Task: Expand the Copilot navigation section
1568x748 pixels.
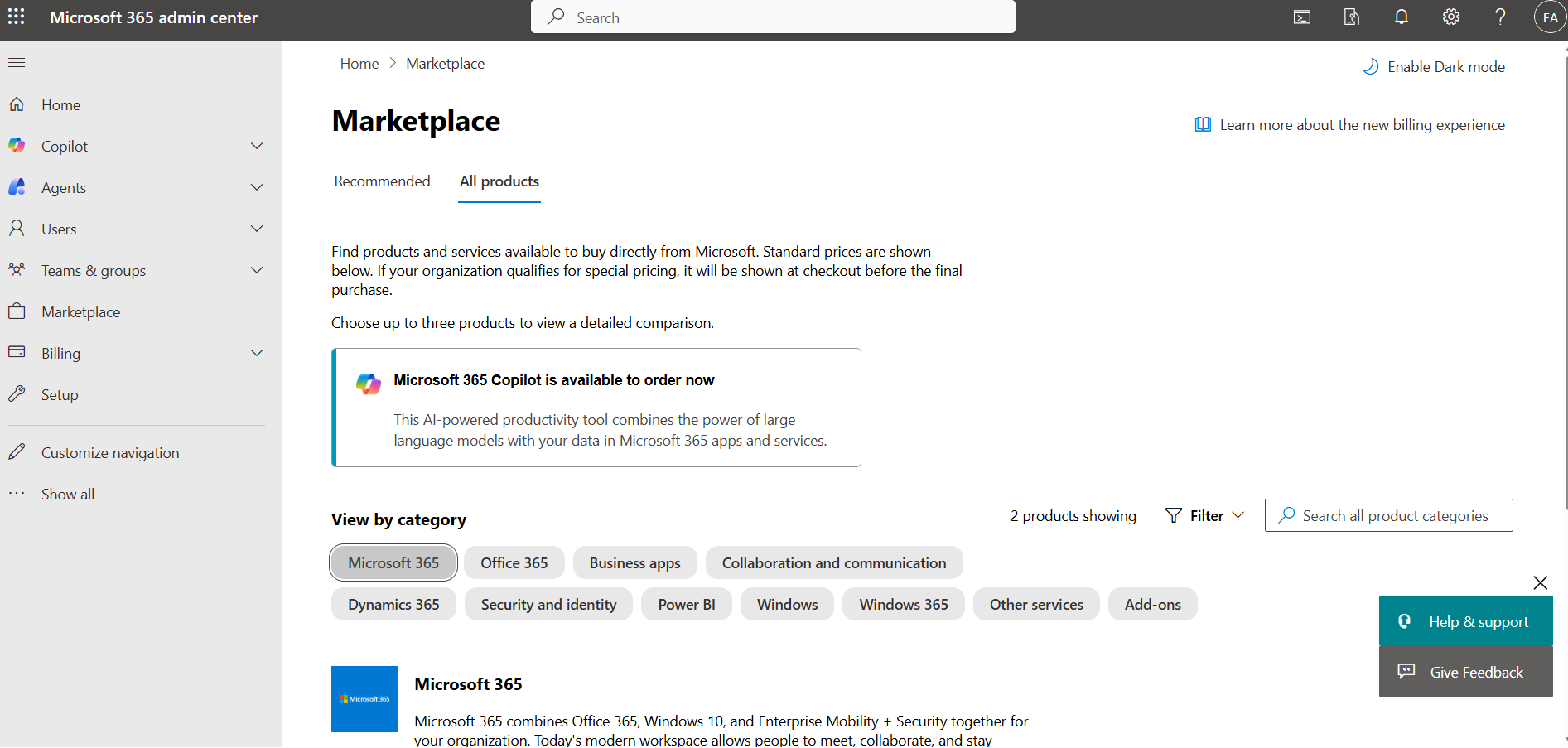Action: [257, 146]
